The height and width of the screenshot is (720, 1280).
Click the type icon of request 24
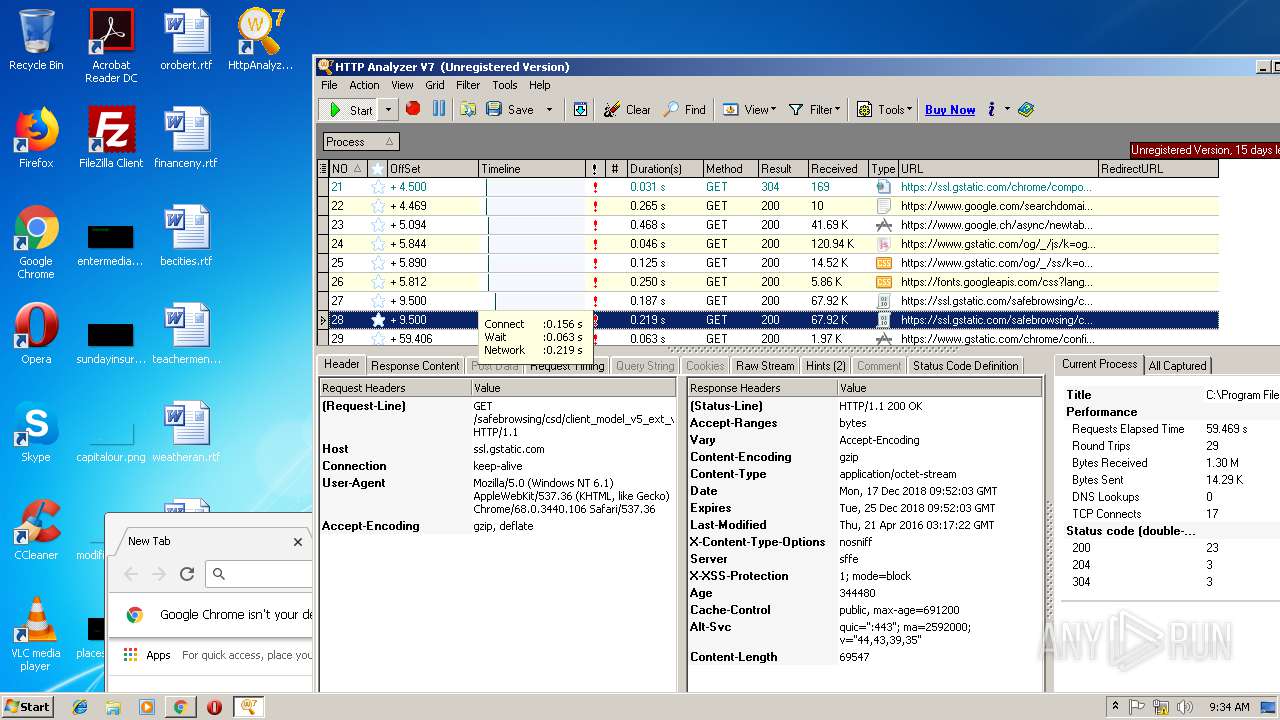tap(883, 244)
